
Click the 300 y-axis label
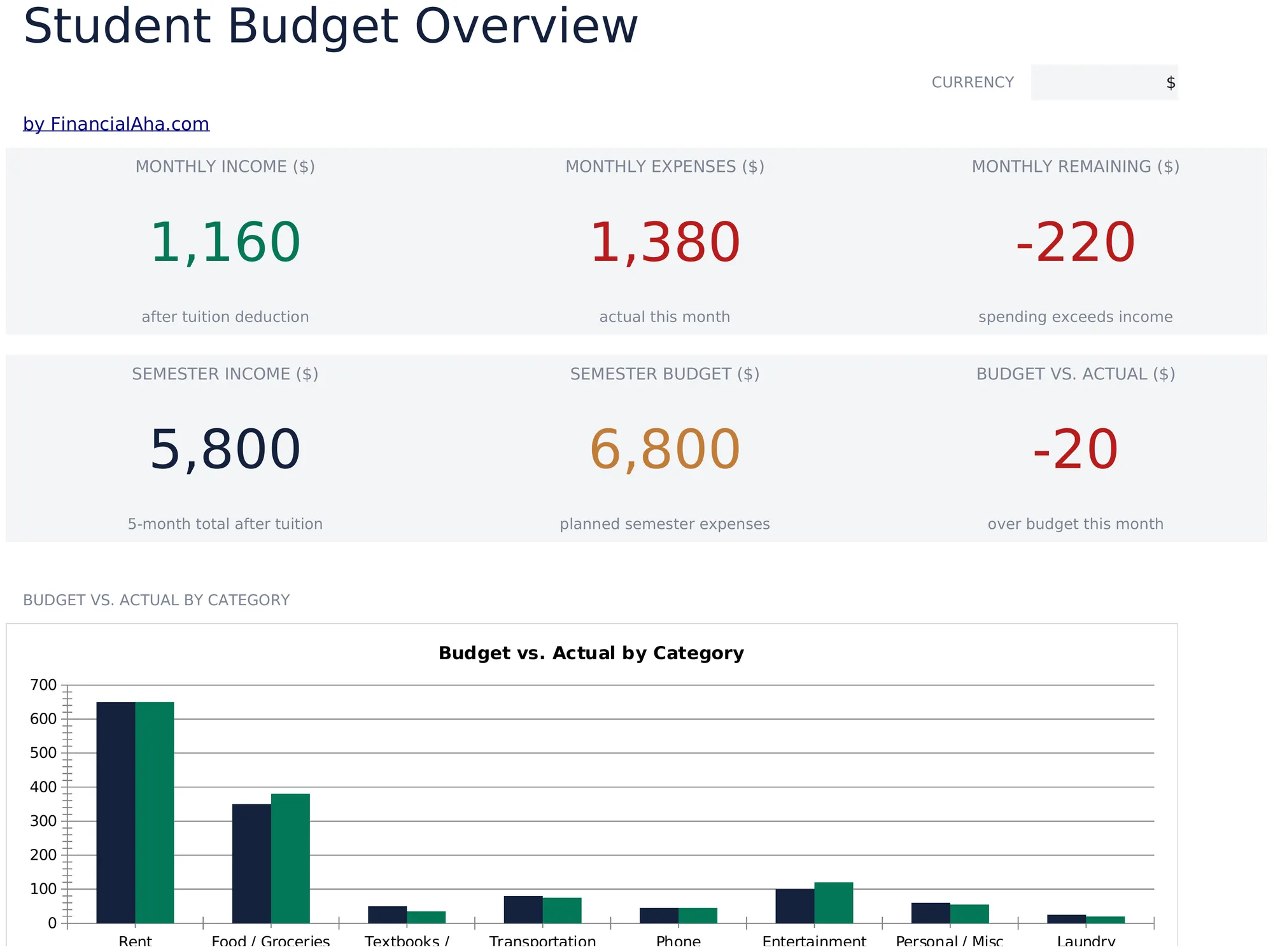click(x=43, y=821)
